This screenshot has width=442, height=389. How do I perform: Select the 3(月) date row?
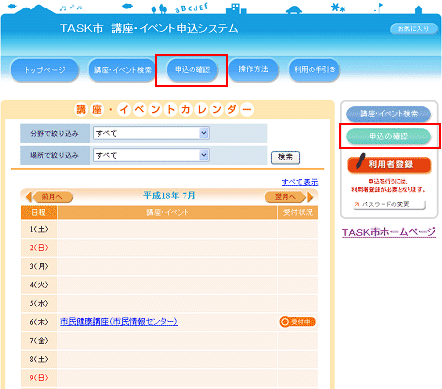(169, 266)
